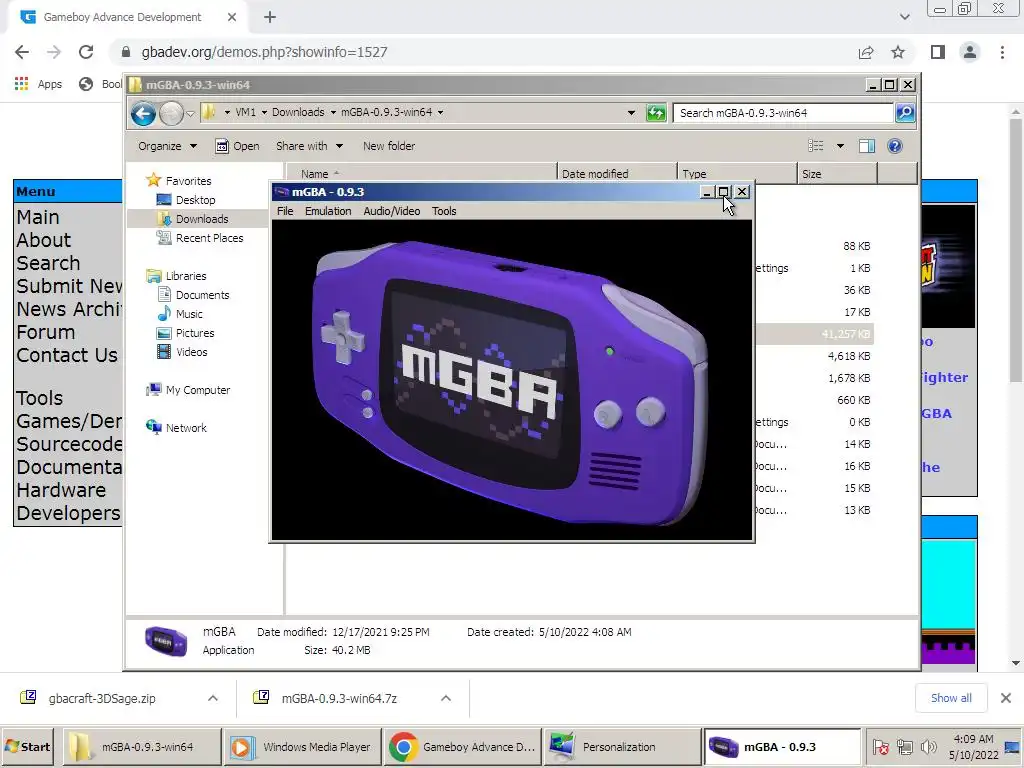Click Chrome share page icon
1024x768 pixels.
click(x=866, y=52)
